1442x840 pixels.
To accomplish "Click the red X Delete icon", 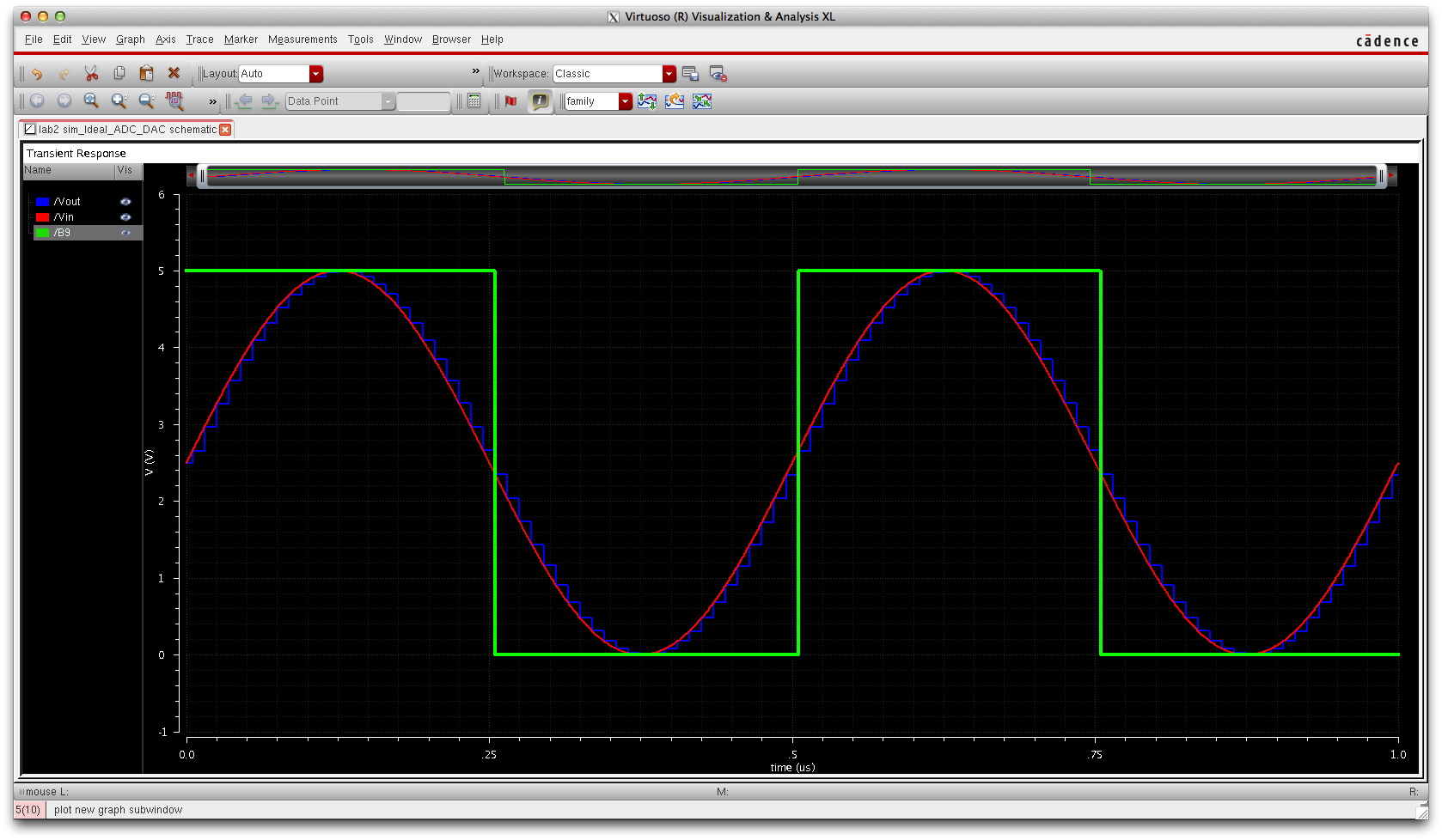I will [x=174, y=74].
